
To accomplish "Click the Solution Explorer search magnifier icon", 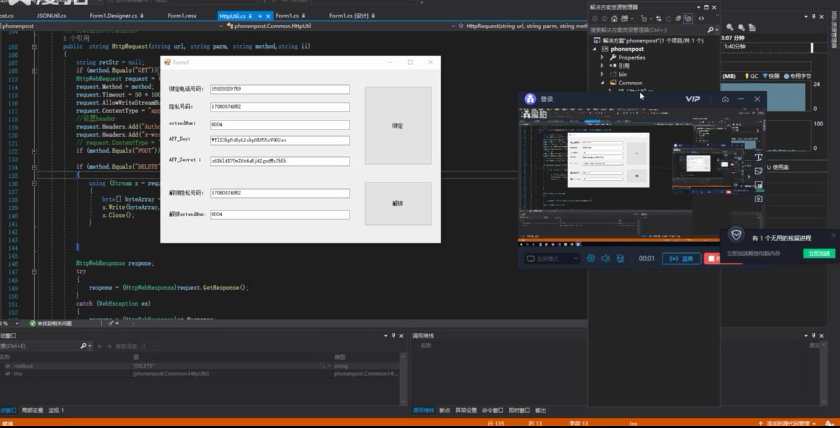I will tap(710, 30).
